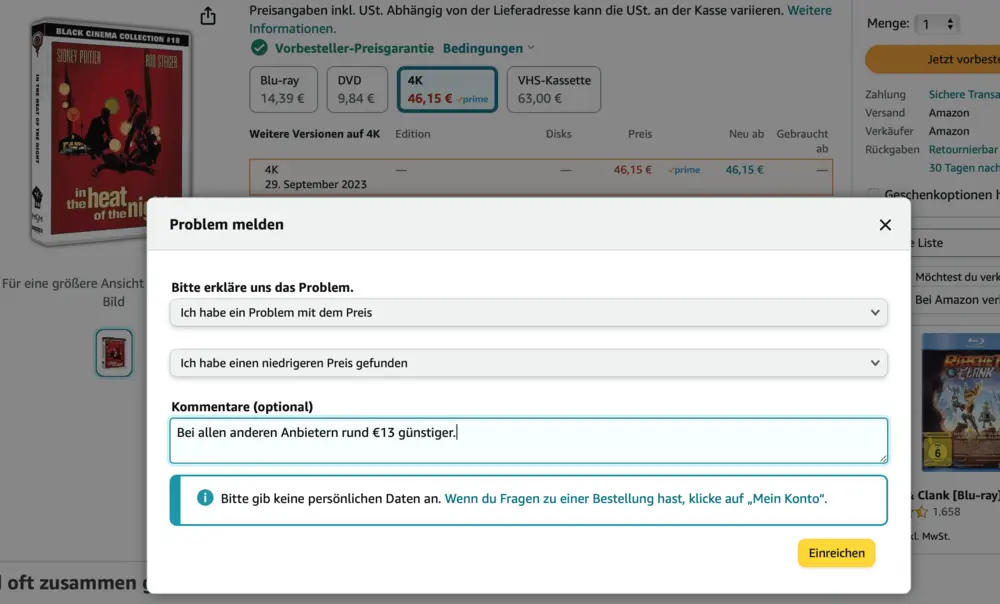Close the Problem melden dialog
Image resolution: width=1000 pixels, height=604 pixels.
pyautogui.click(x=885, y=225)
